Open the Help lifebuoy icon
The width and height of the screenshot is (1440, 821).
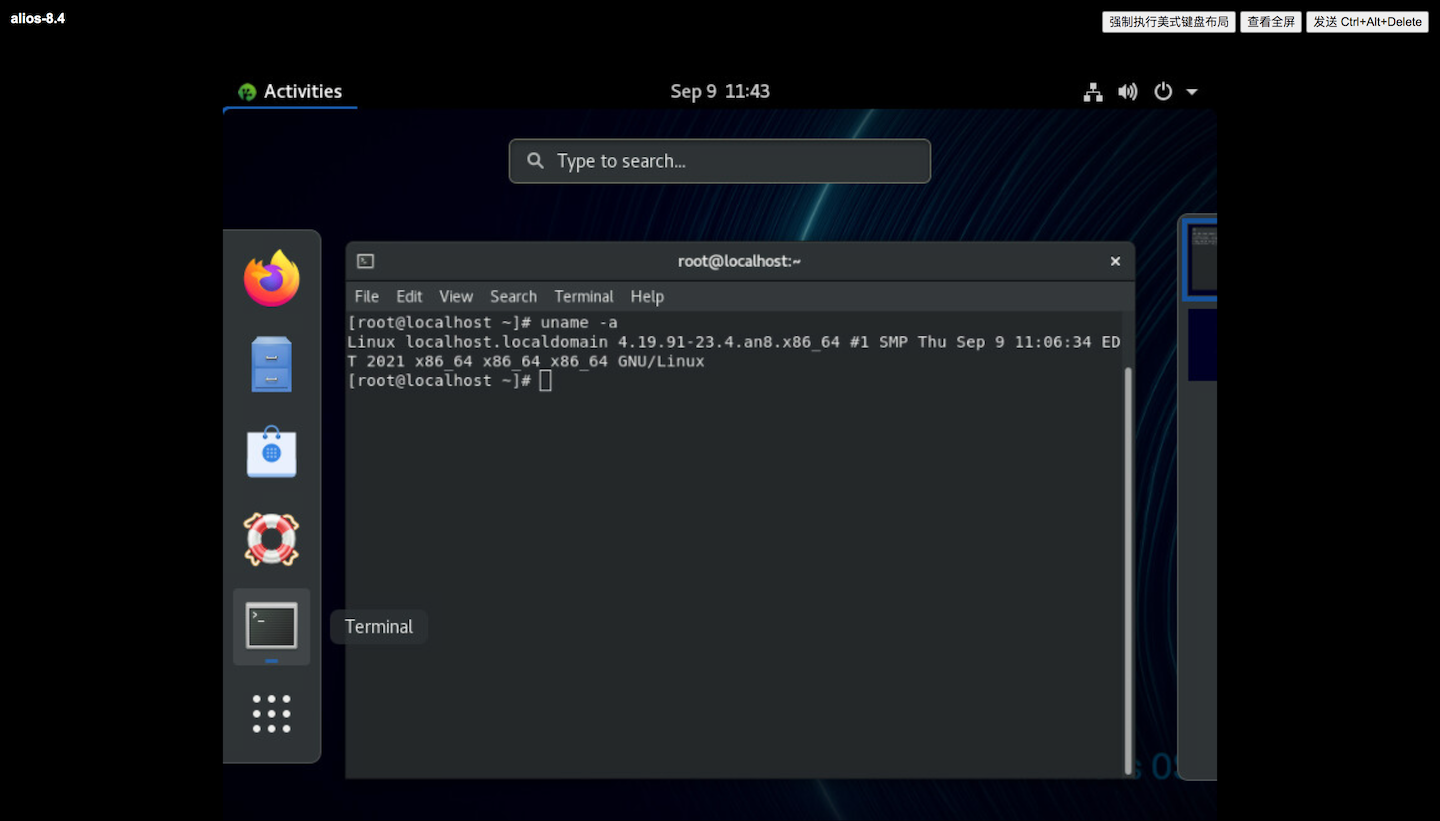tap(271, 539)
